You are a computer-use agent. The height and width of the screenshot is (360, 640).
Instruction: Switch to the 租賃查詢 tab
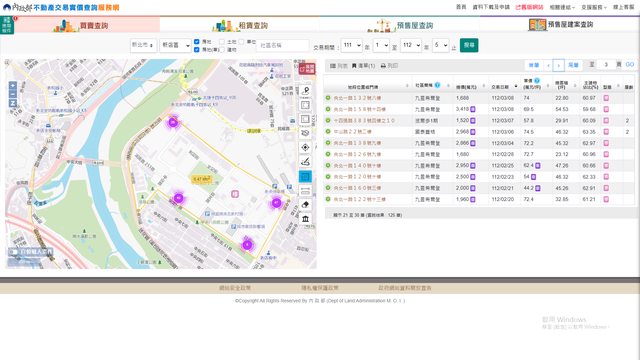coord(240,25)
